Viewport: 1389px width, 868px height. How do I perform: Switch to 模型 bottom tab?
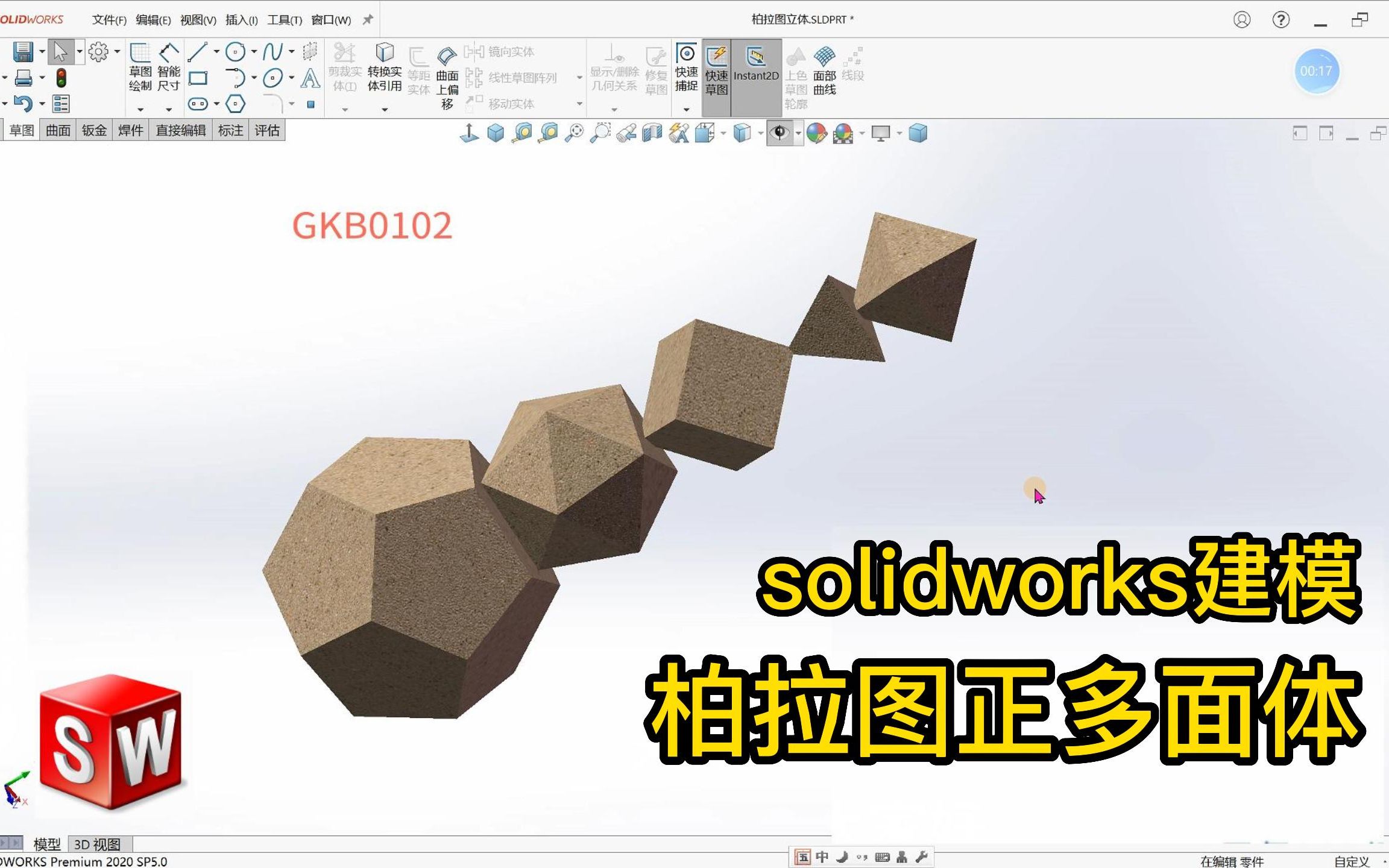[x=47, y=844]
